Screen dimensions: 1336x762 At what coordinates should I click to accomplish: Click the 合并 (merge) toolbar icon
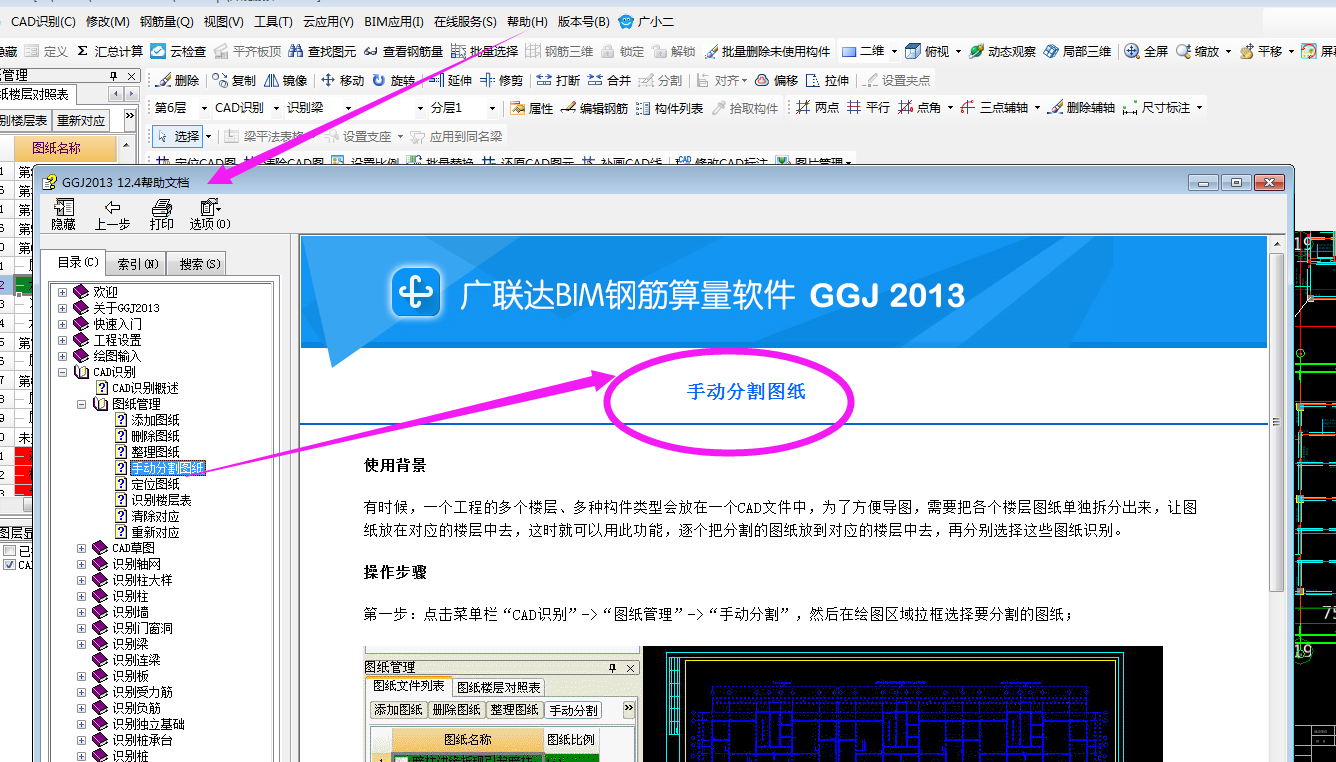pyautogui.click(x=595, y=80)
